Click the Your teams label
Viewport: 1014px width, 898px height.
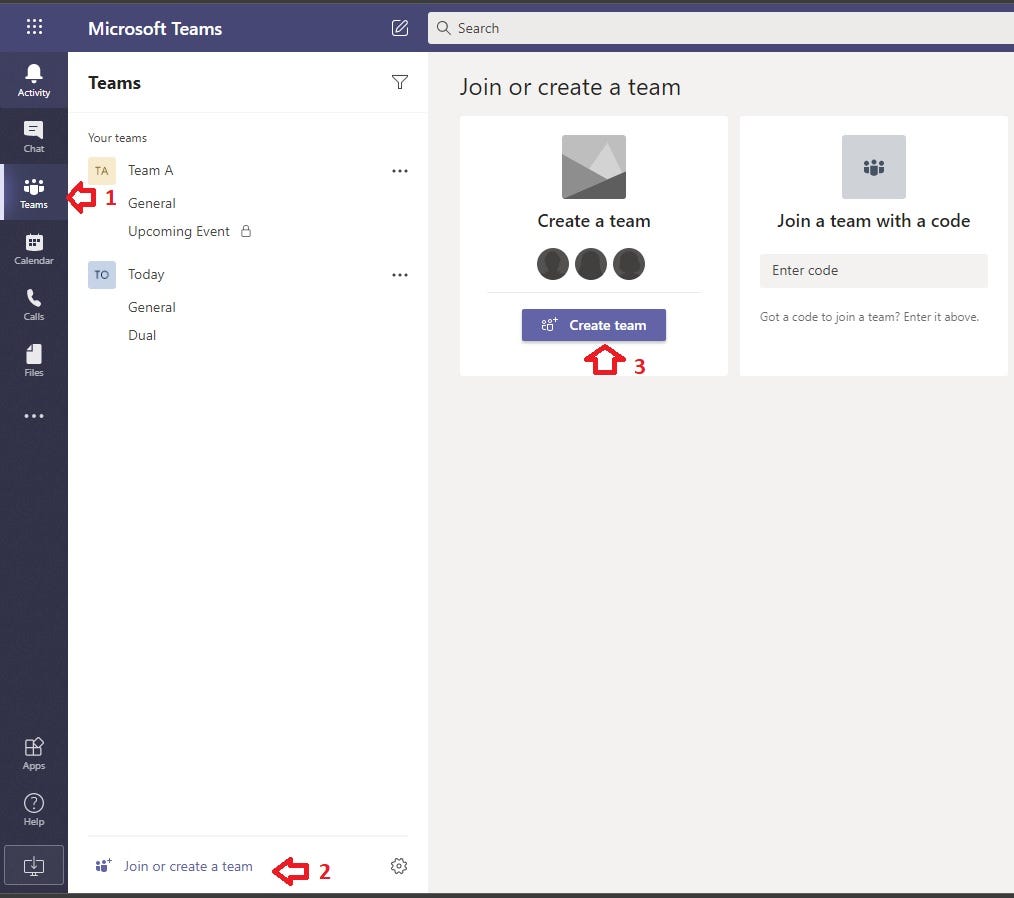coord(117,138)
